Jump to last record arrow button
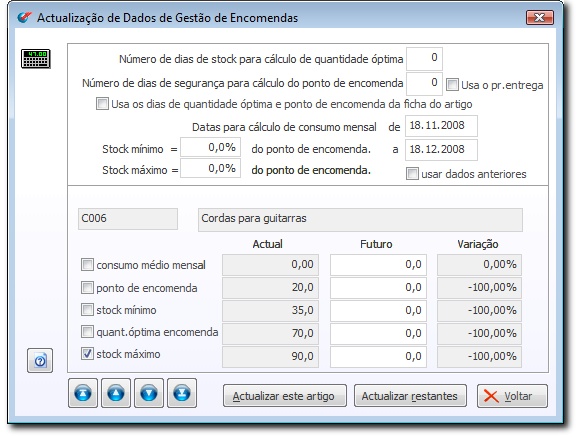 (x=182, y=393)
